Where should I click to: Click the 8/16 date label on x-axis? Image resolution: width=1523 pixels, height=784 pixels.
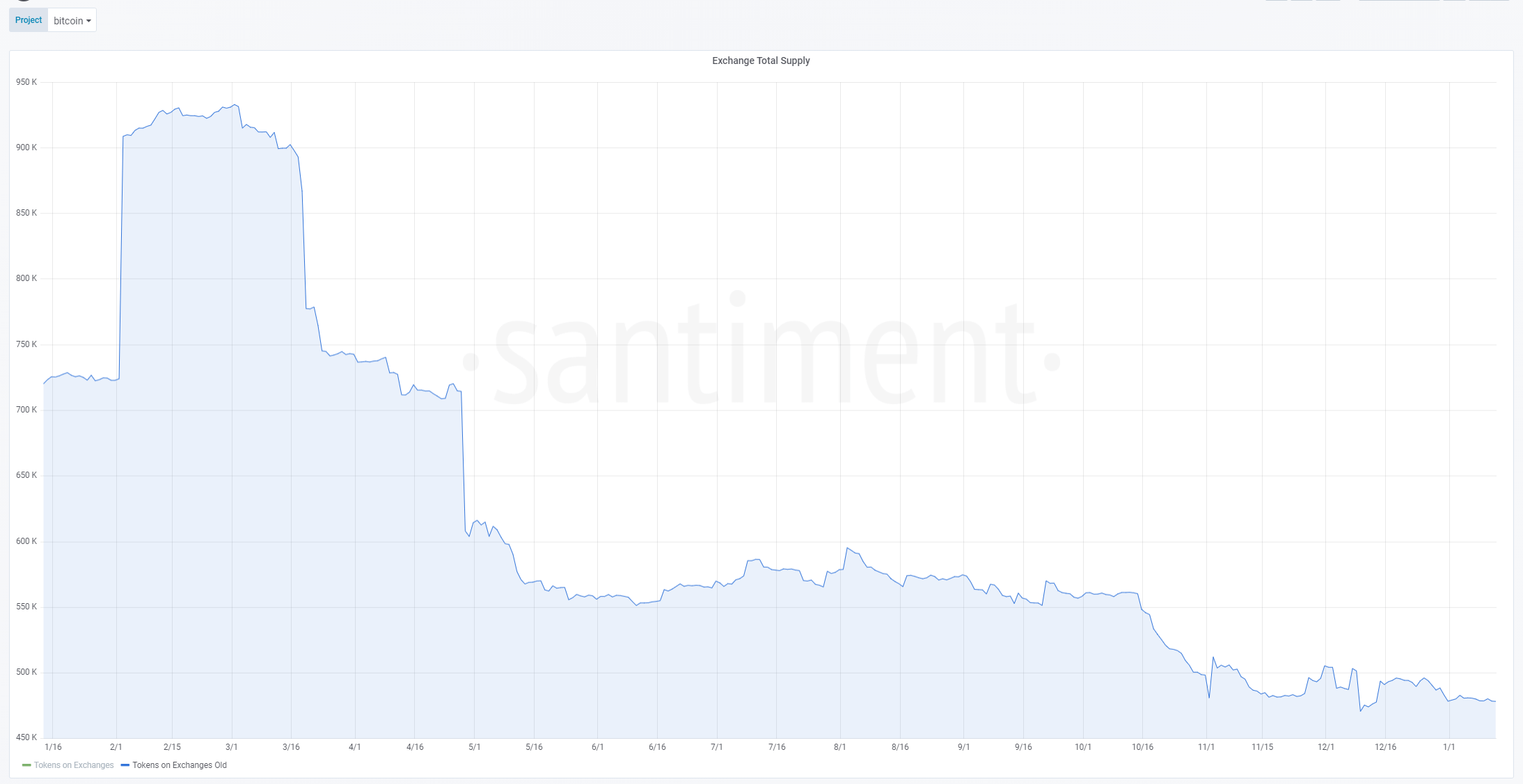click(x=900, y=747)
